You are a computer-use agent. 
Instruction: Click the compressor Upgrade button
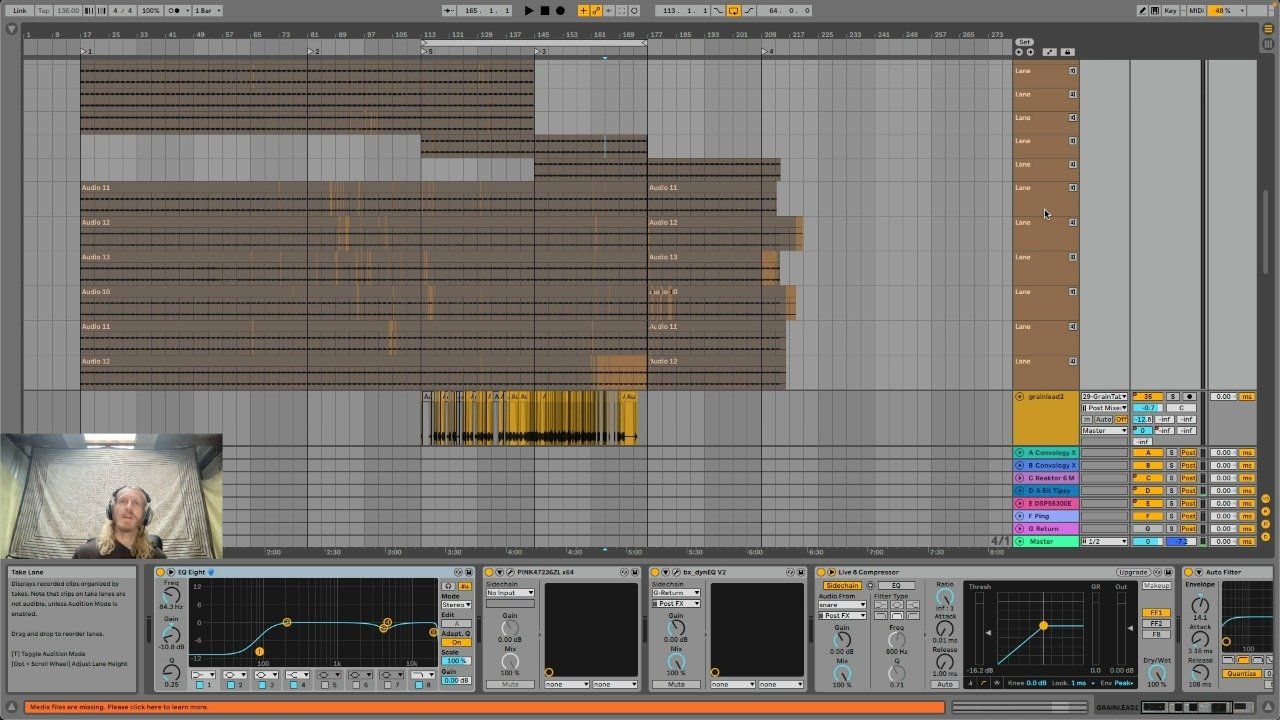[x=1132, y=572]
